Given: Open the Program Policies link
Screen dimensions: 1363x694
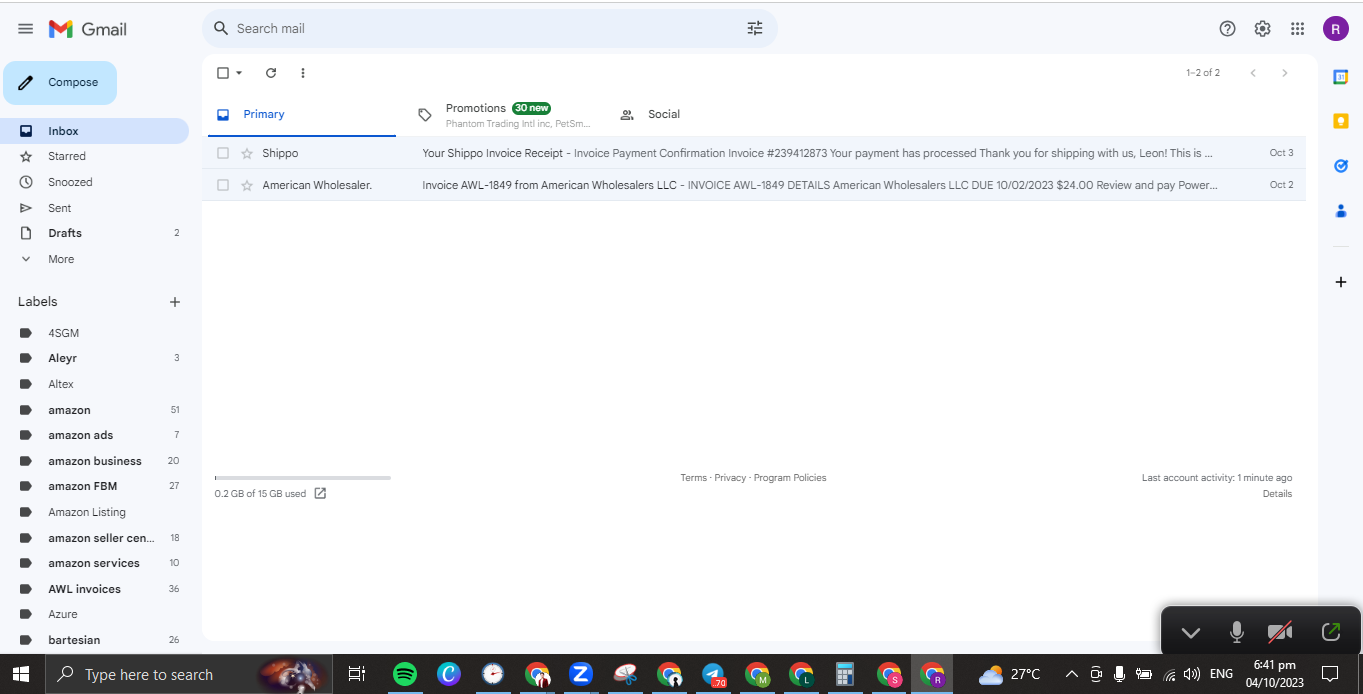Looking at the screenshot, I should [790, 478].
